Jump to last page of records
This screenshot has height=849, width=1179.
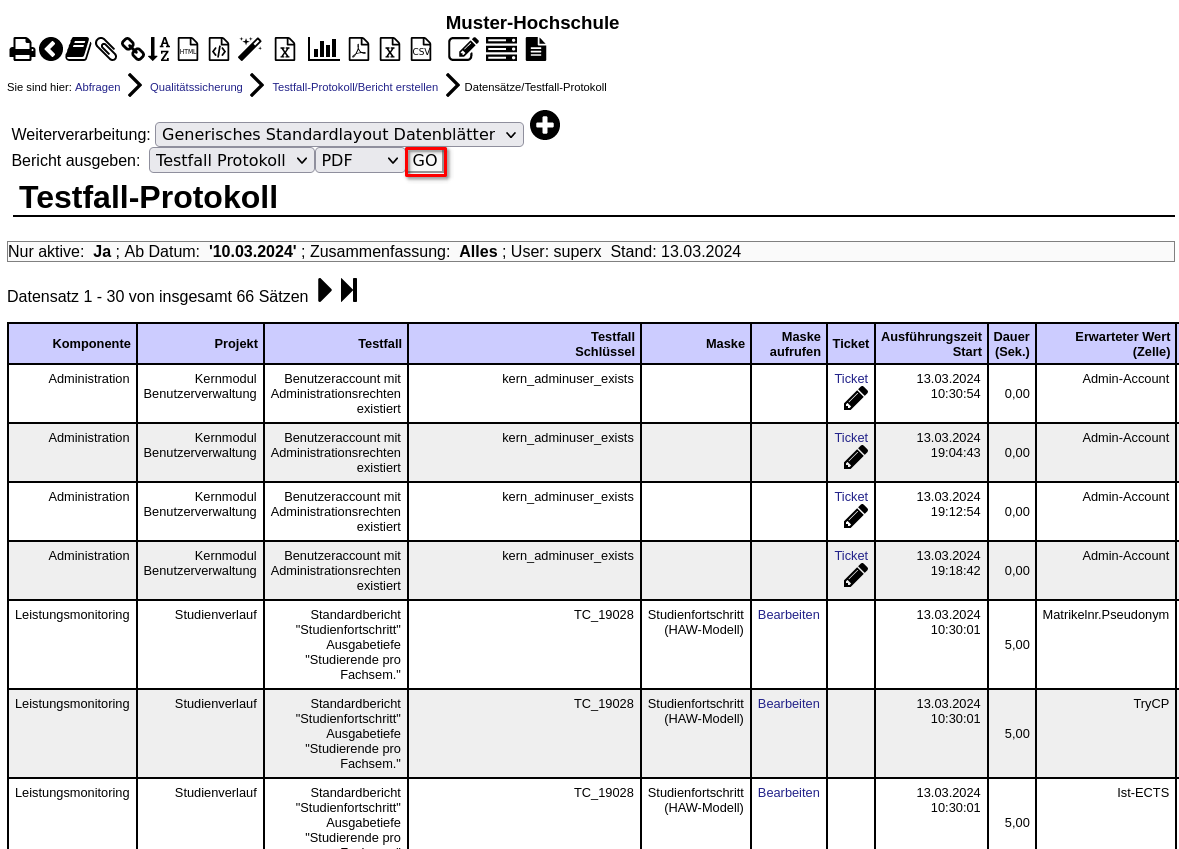click(x=349, y=290)
